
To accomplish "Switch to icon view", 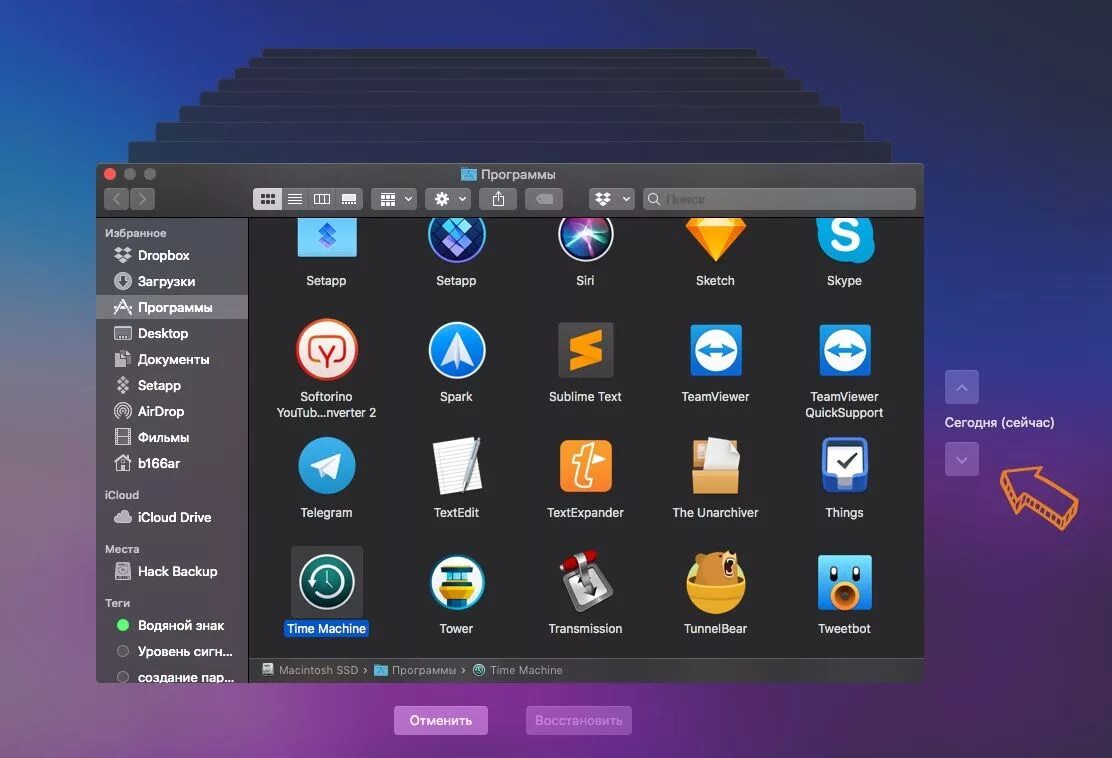I will (267, 199).
